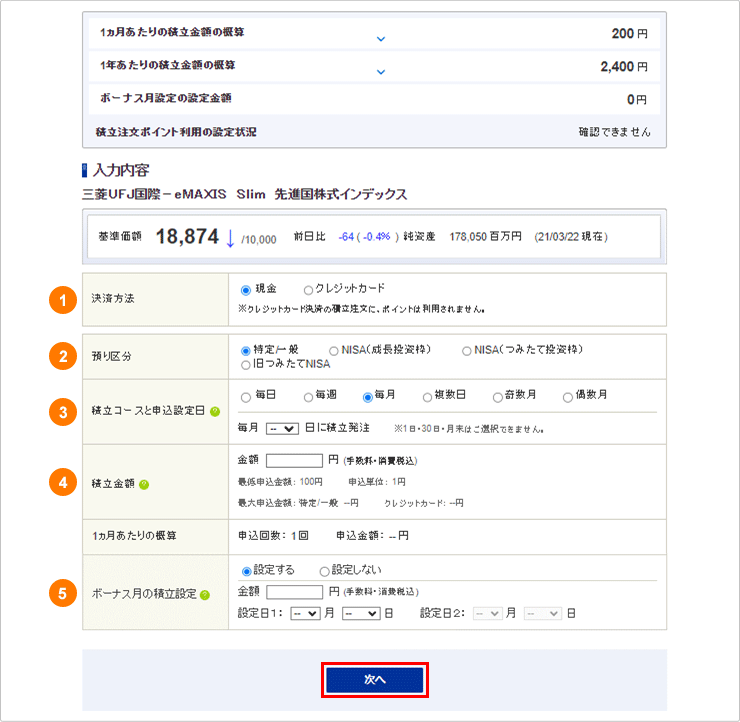The image size is (740, 722).
Task: Click the 積立金額 amount input field
Action: 294,461
